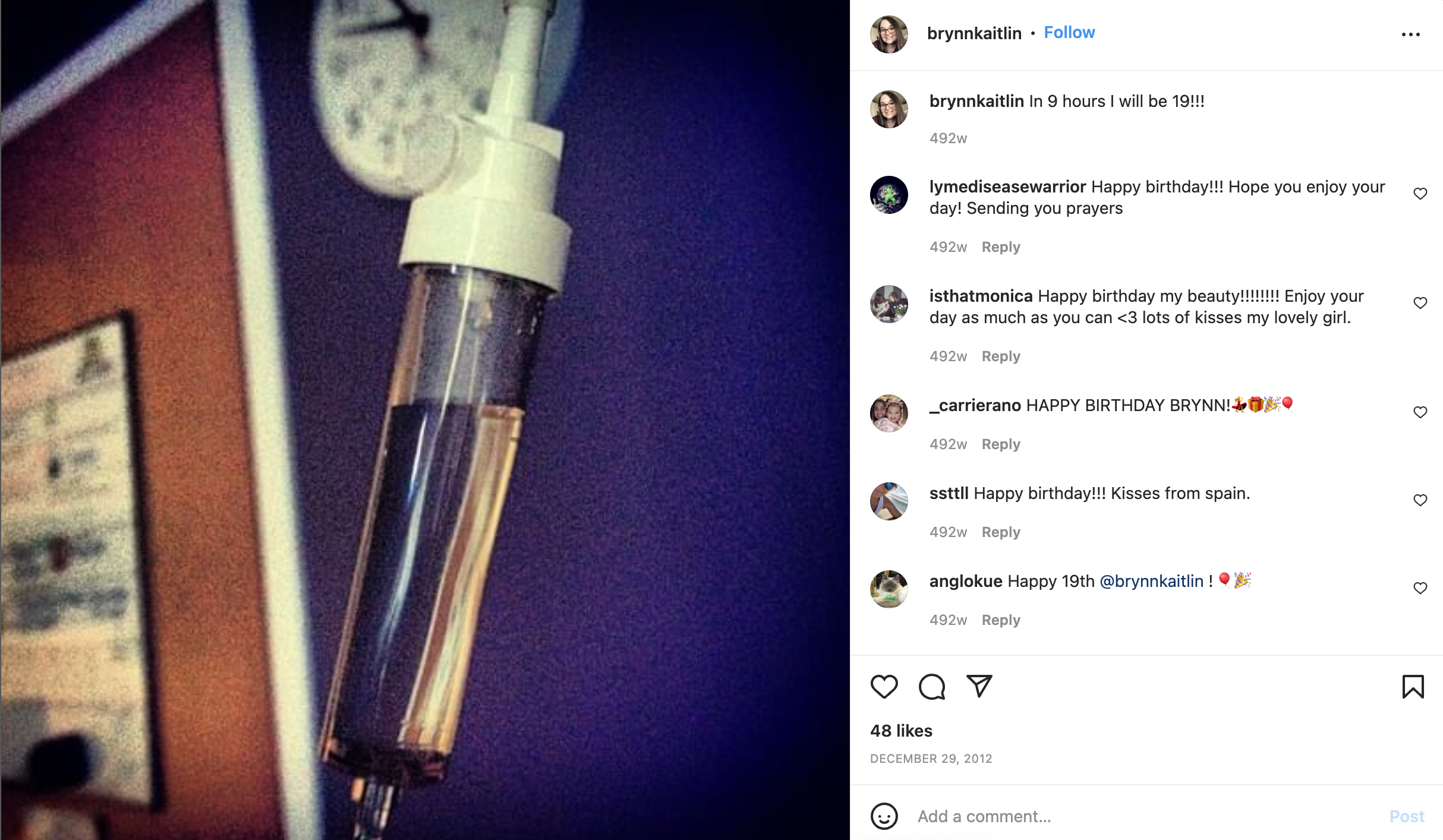Like the post with the heart icon
1443x840 pixels.
pyautogui.click(x=884, y=687)
